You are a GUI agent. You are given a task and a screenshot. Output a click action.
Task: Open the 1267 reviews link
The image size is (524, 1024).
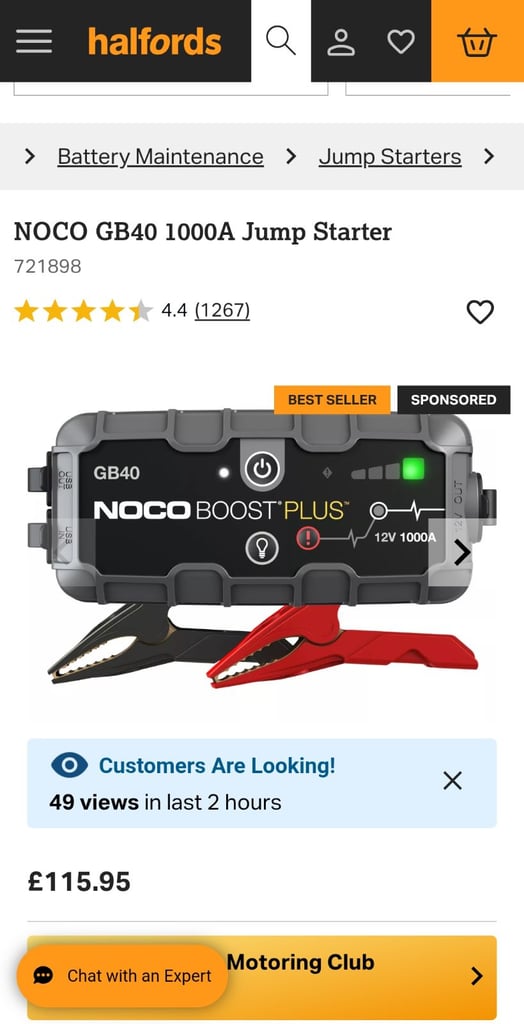point(222,310)
